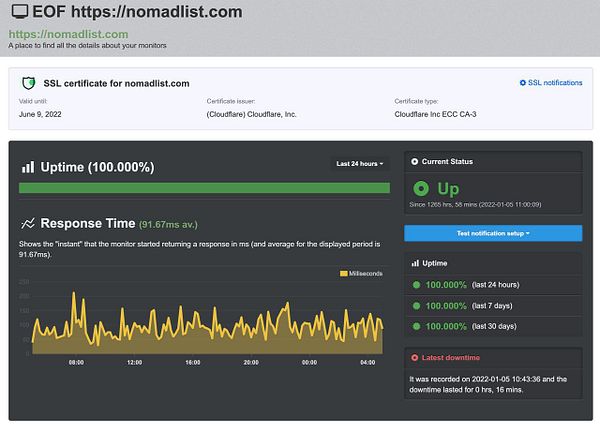600x431 pixels.
Task: Toggle the Milliseconds legend swatch
Action: click(344, 273)
